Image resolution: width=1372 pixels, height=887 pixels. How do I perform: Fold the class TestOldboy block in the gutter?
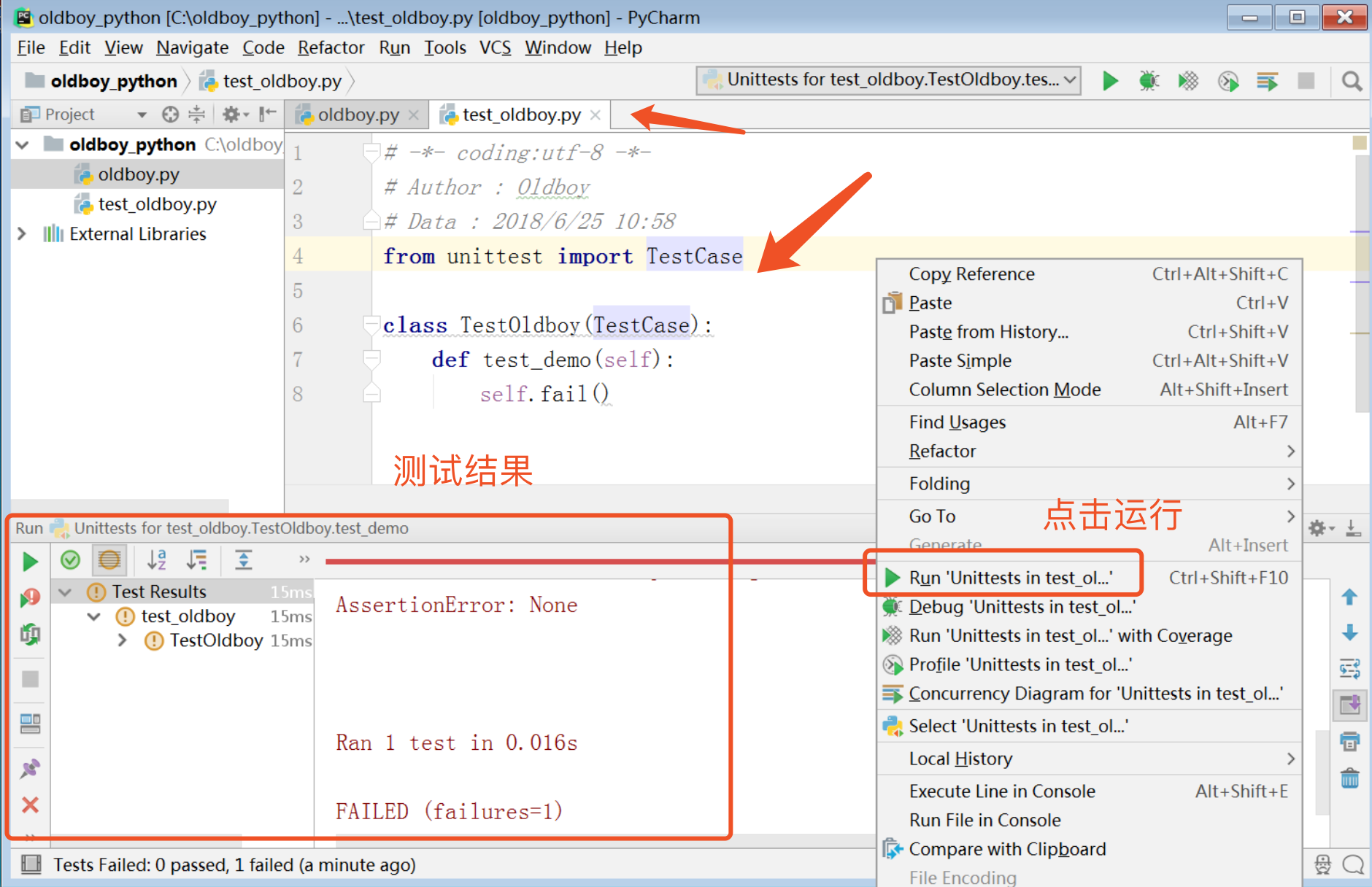(x=371, y=325)
